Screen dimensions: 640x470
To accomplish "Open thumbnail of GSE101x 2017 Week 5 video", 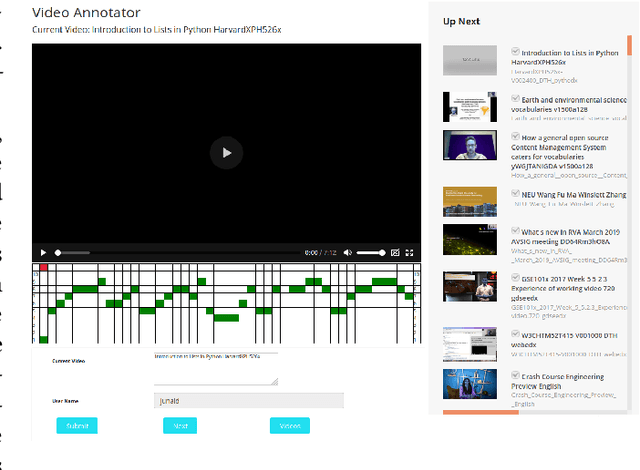I will (x=470, y=286).
